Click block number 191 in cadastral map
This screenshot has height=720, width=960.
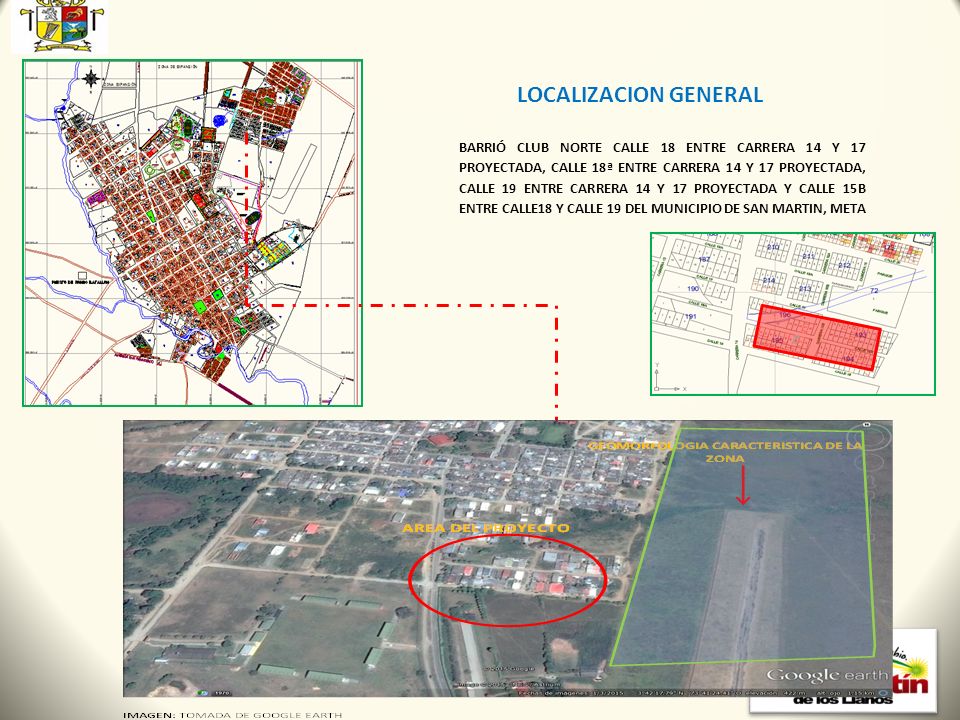pos(691,317)
